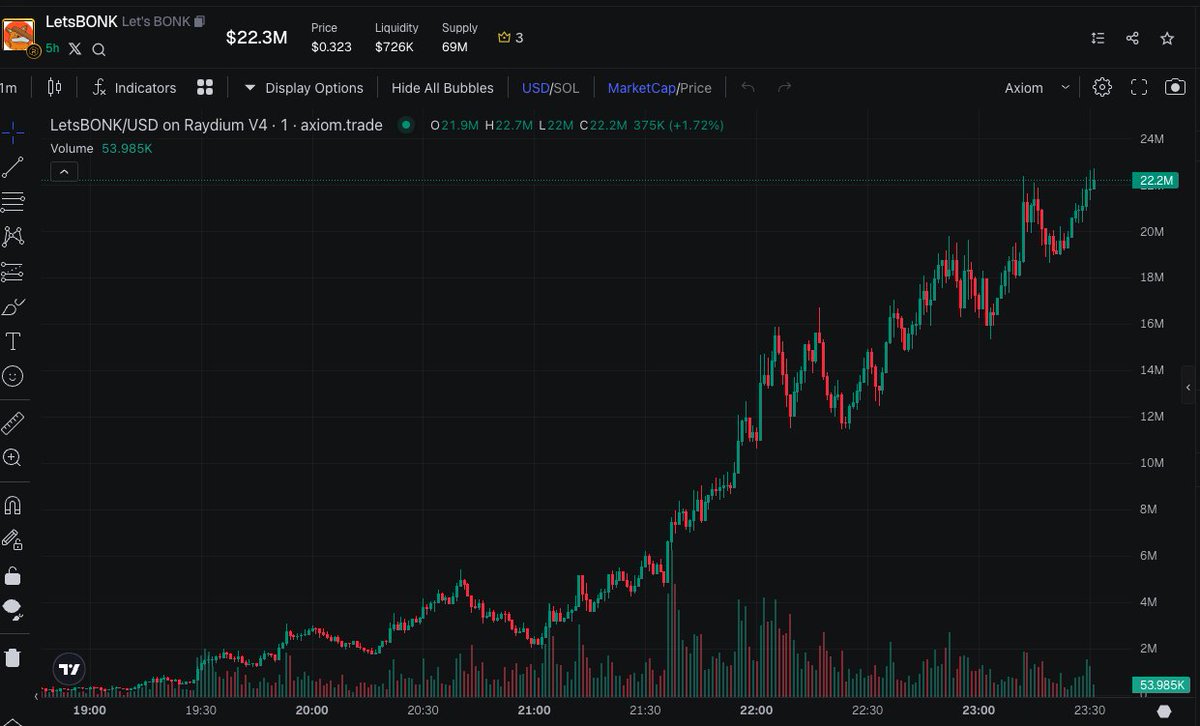Remove drawings with the trash icon
Viewport: 1200px width, 726px height.
(x=12, y=657)
